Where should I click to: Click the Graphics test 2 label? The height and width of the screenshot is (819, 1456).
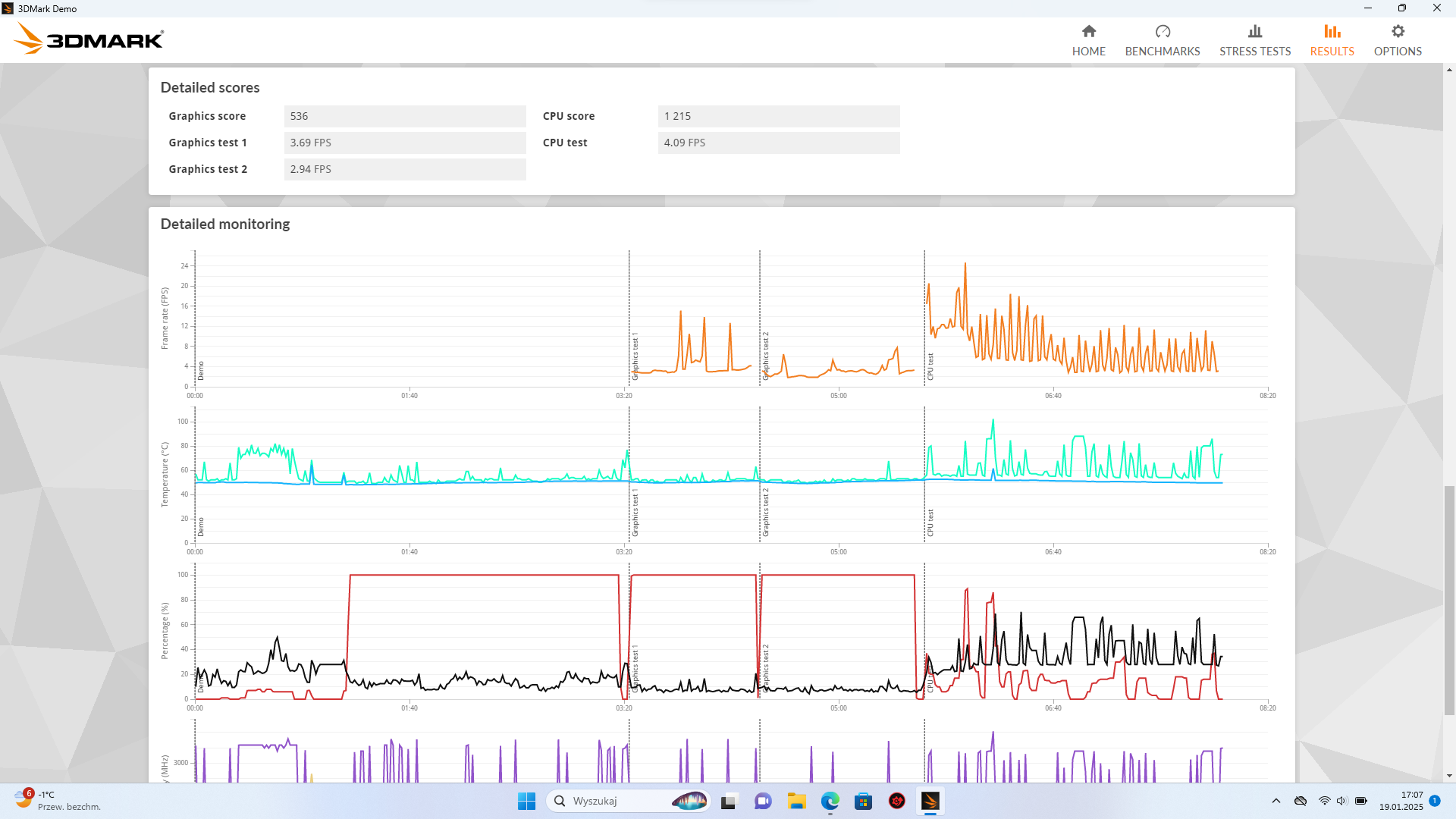208,169
